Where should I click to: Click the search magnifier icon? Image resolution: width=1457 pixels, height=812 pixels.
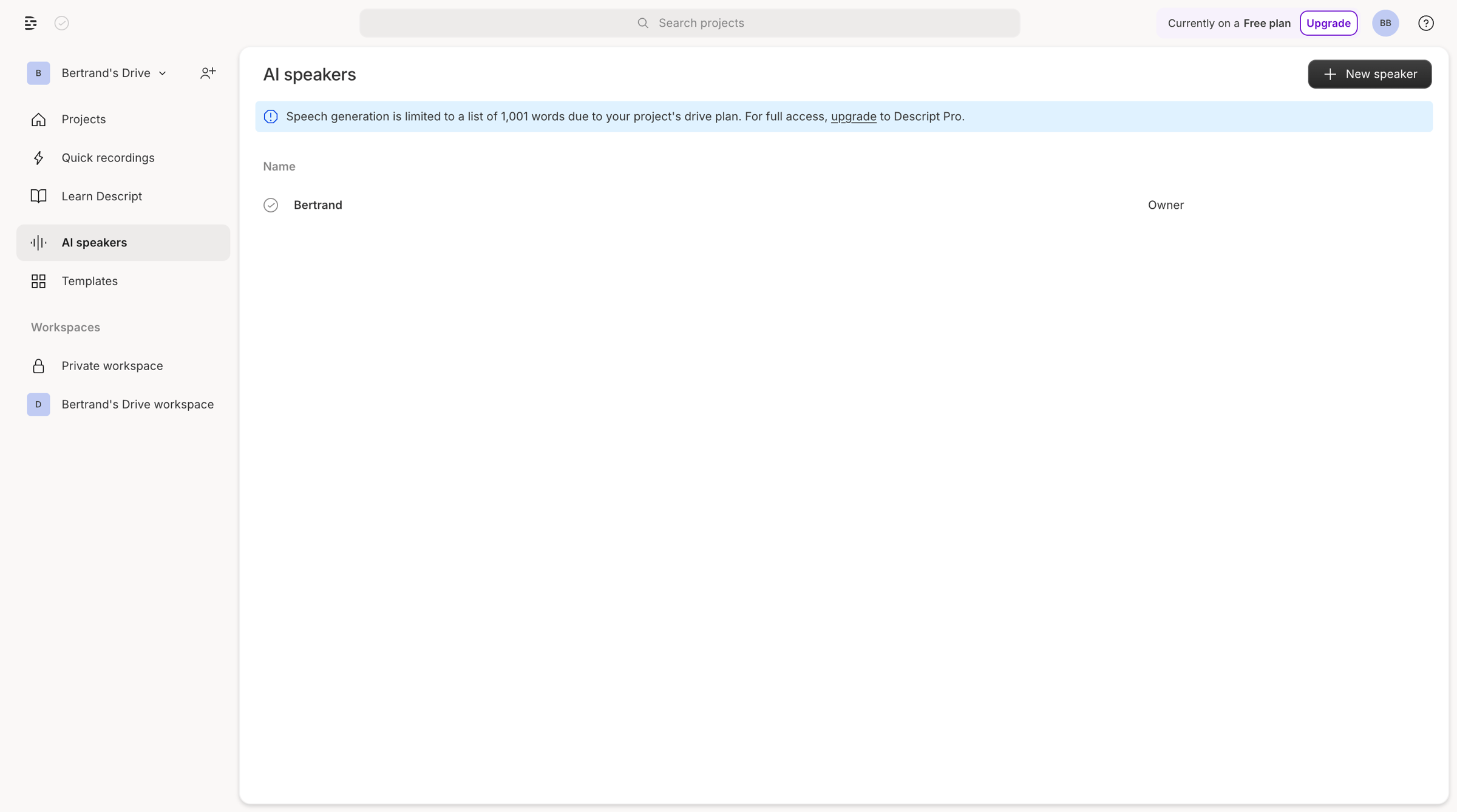pyautogui.click(x=643, y=23)
